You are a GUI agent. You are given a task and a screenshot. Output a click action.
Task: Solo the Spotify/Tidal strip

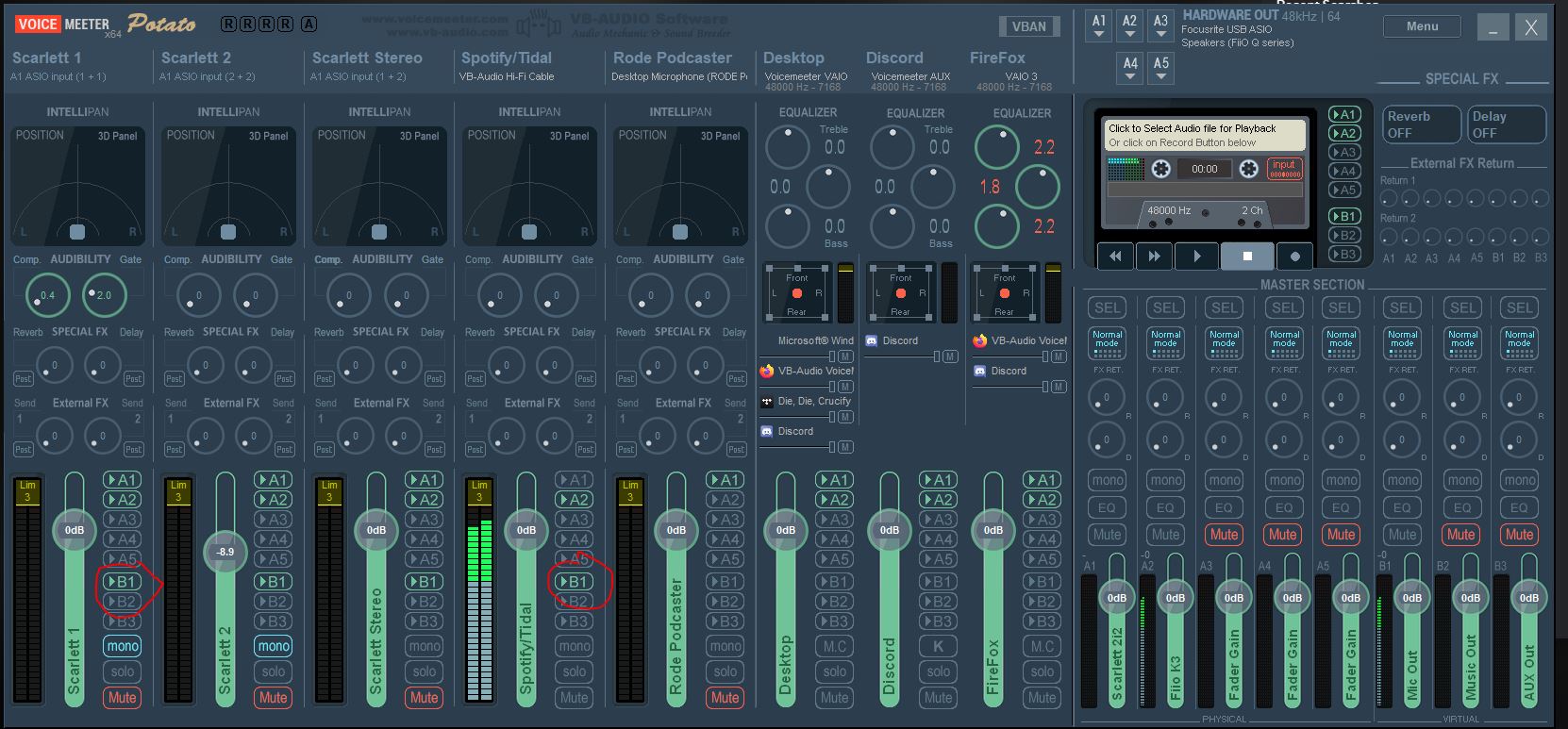coord(575,671)
